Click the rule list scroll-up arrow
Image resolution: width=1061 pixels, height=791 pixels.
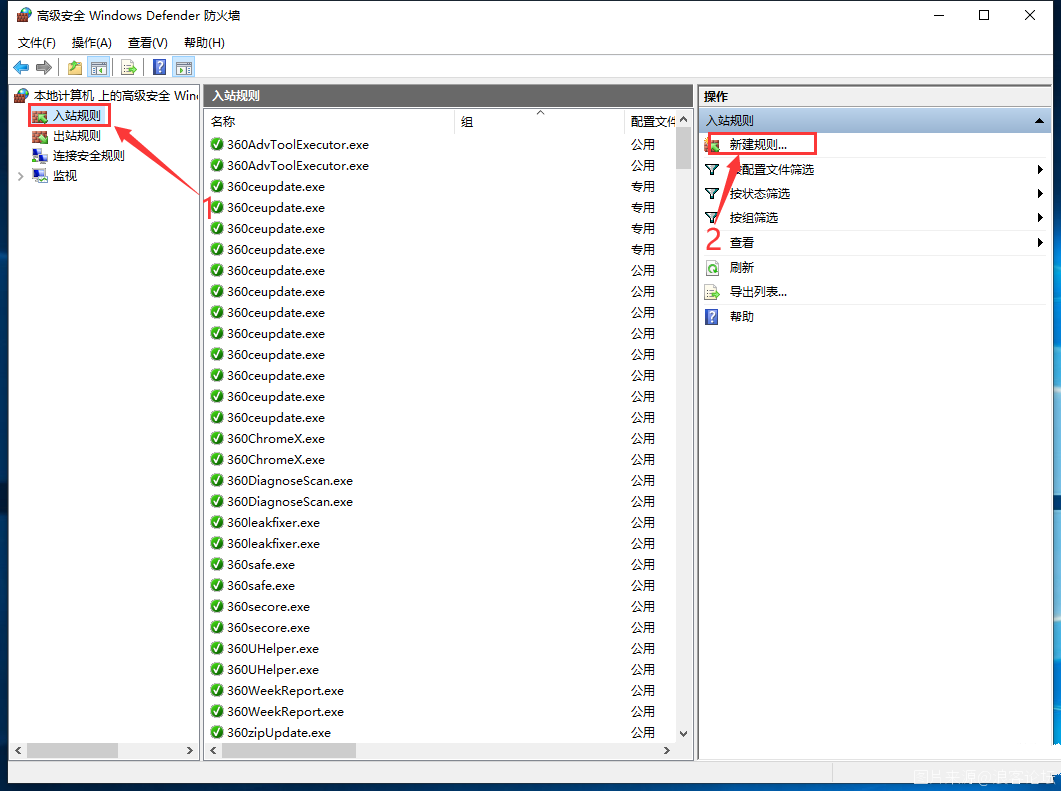pyautogui.click(x=683, y=120)
